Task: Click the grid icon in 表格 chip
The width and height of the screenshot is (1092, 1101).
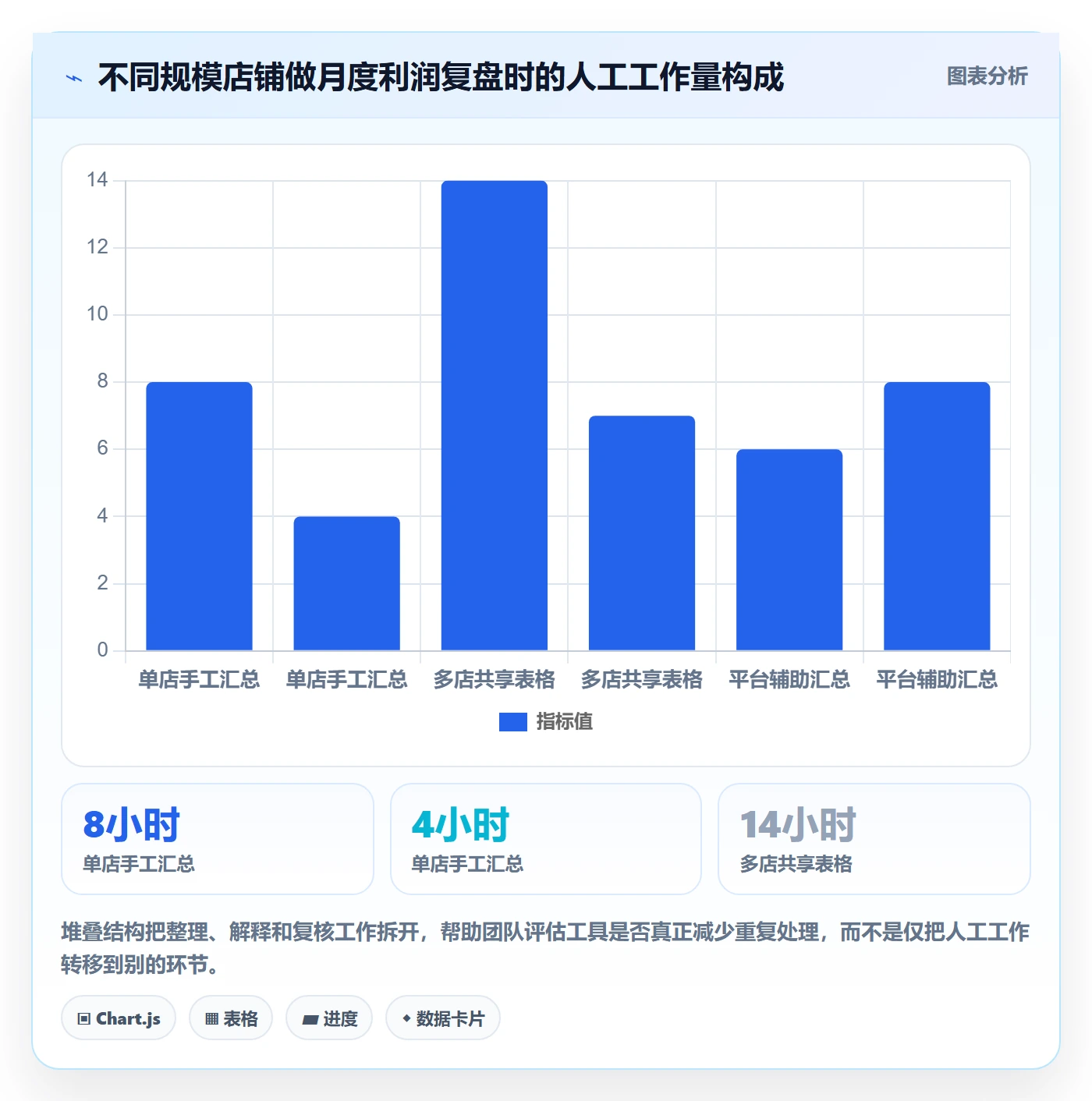Action: (x=211, y=1018)
